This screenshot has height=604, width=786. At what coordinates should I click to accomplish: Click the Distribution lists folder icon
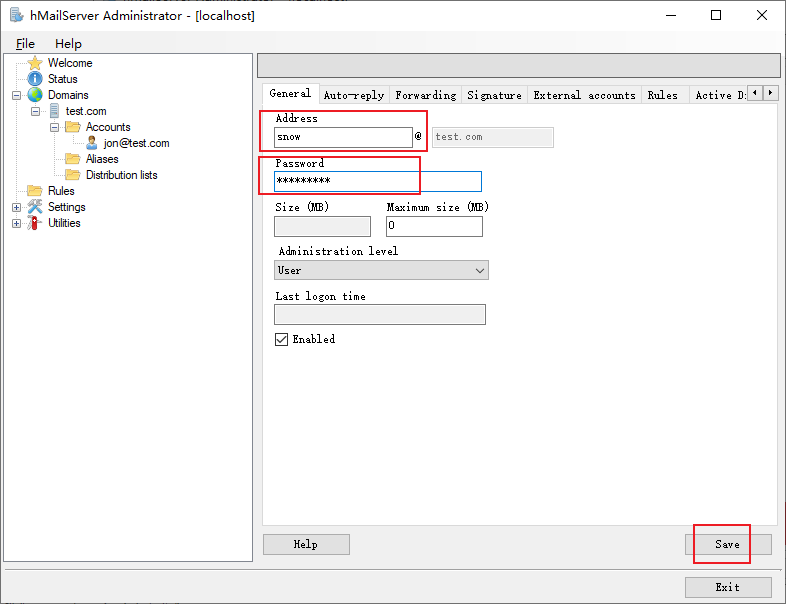(73, 175)
